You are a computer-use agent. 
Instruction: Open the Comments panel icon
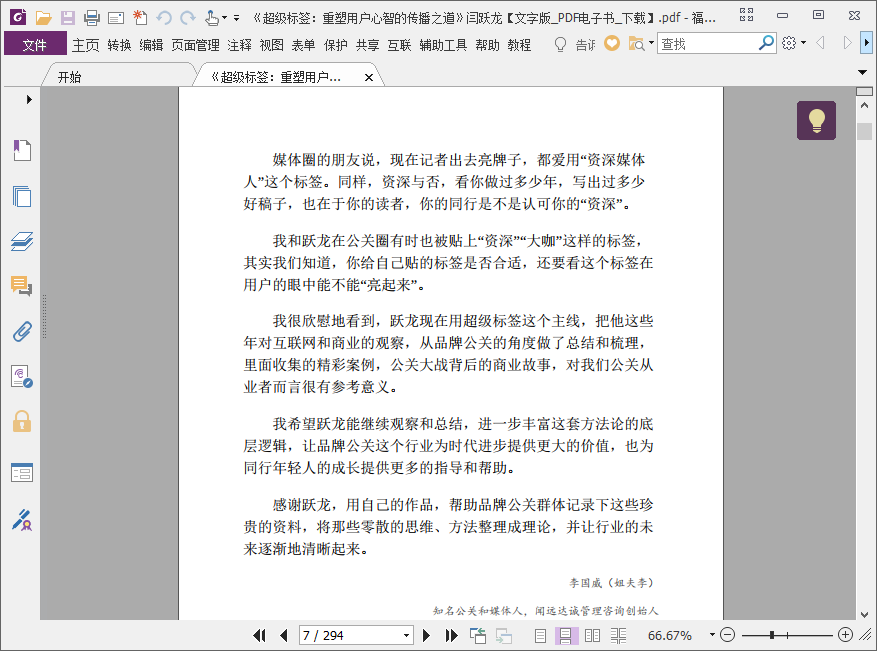pyautogui.click(x=22, y=286)
